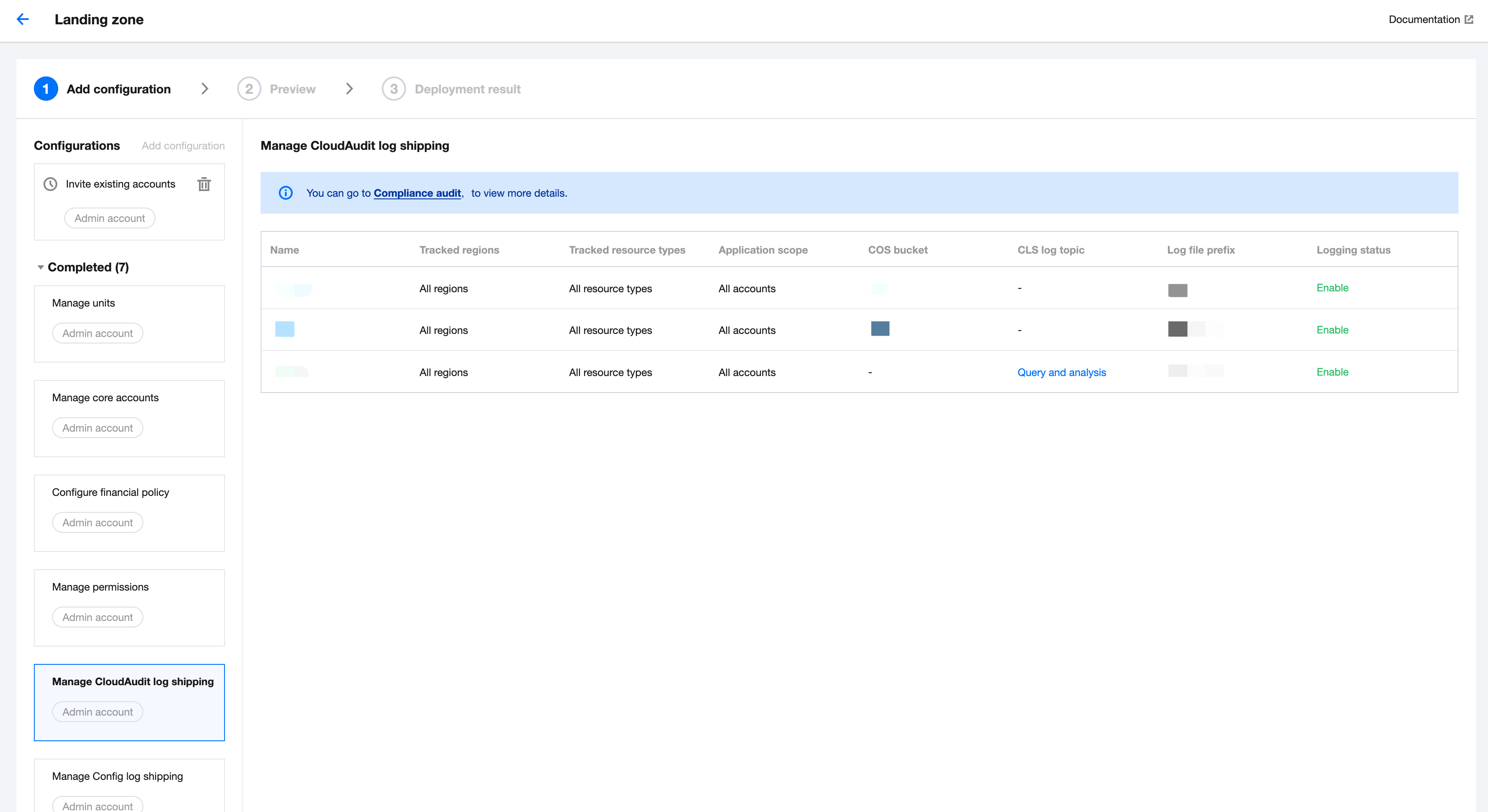Open the Manage permissions configuration
1488x812 pixels.
pos(100,588)
